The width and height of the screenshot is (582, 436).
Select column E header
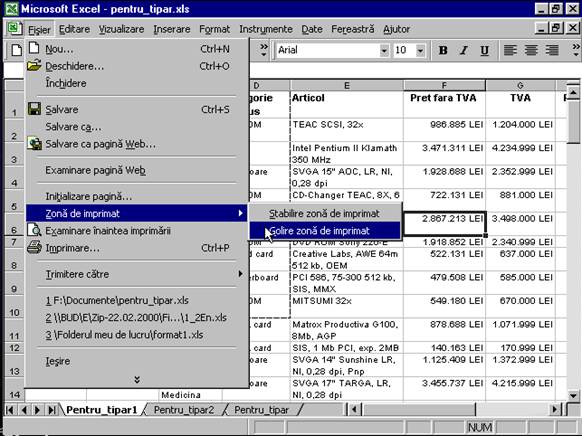pos(346,86)
